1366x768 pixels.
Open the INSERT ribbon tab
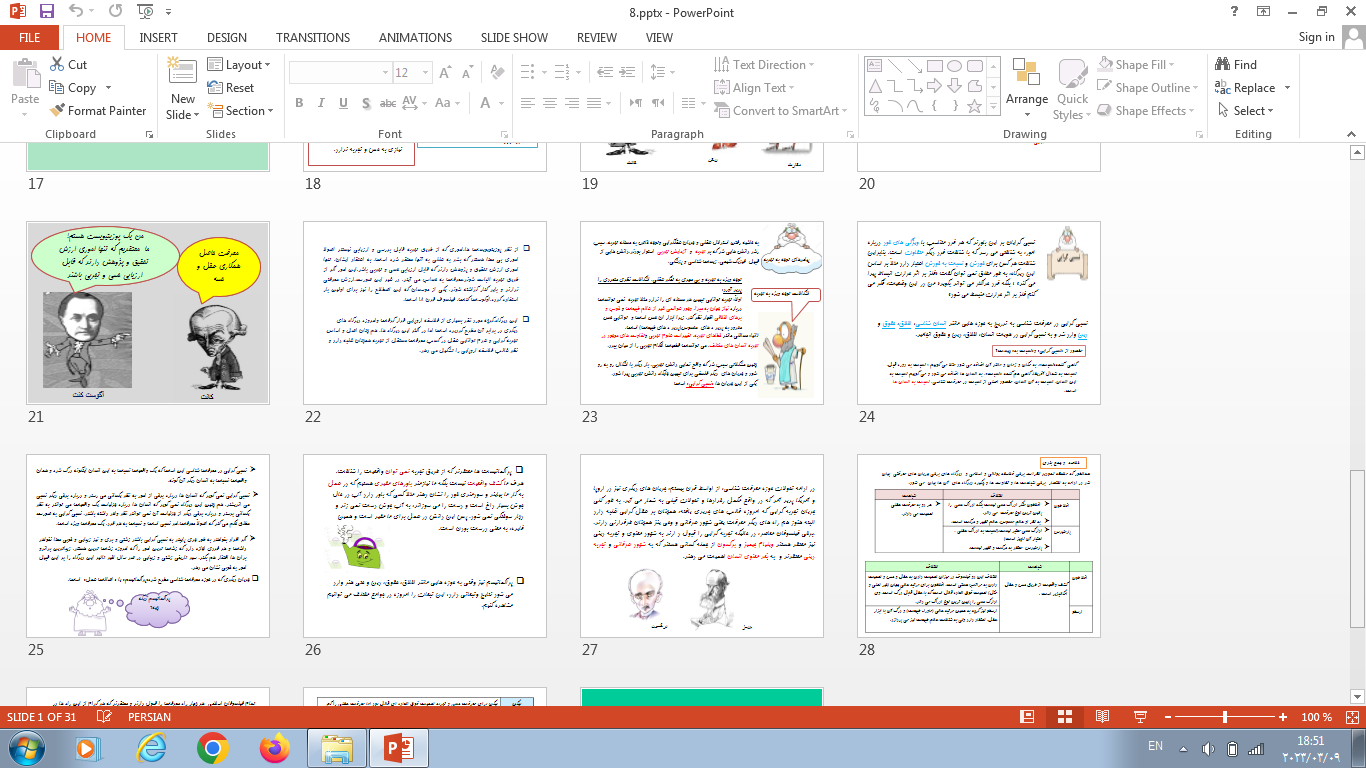pyautogui.click(x=158, y=37)
